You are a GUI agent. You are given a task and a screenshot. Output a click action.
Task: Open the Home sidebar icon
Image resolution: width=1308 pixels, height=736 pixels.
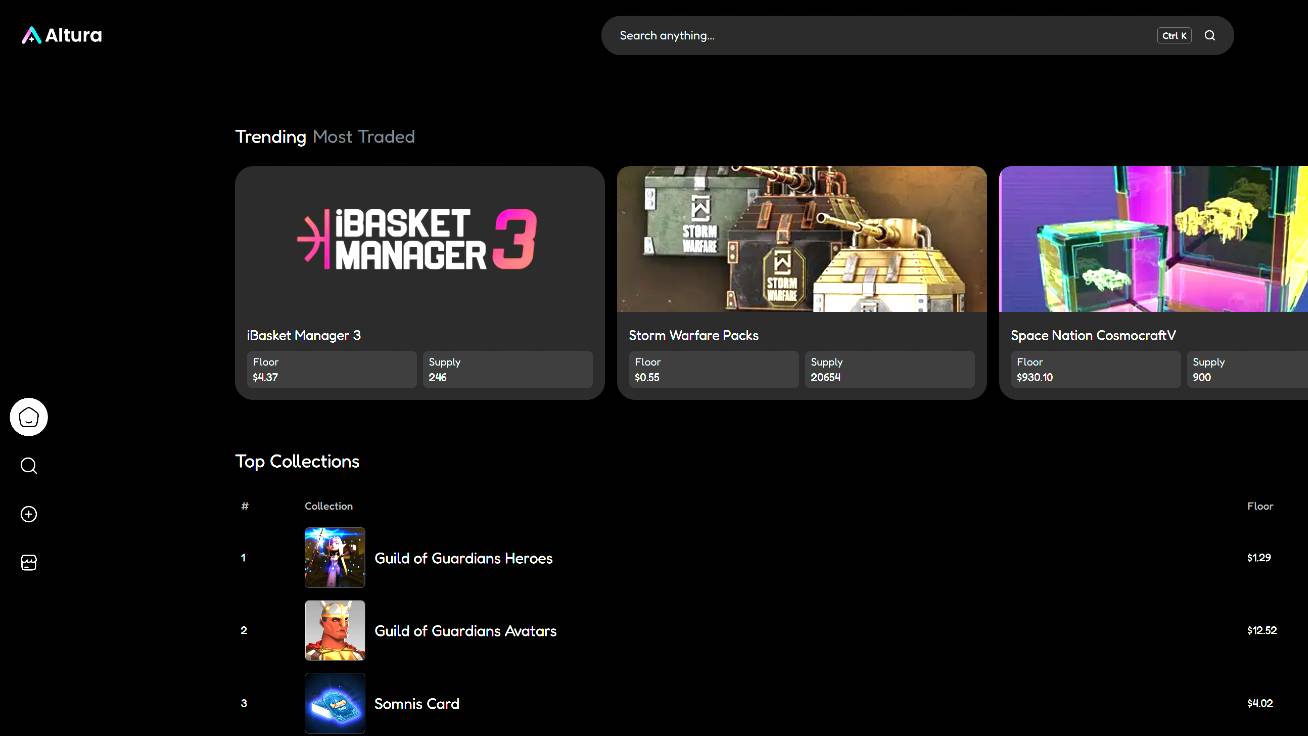29,417
